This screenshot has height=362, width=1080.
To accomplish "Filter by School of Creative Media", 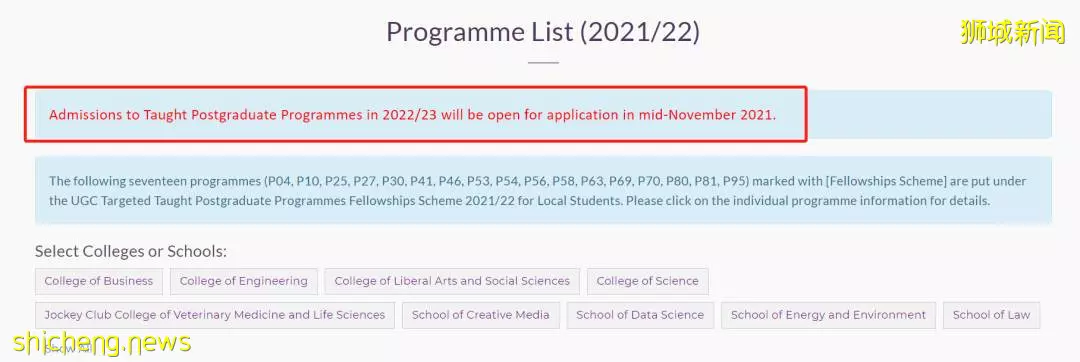I will point(481,315).
